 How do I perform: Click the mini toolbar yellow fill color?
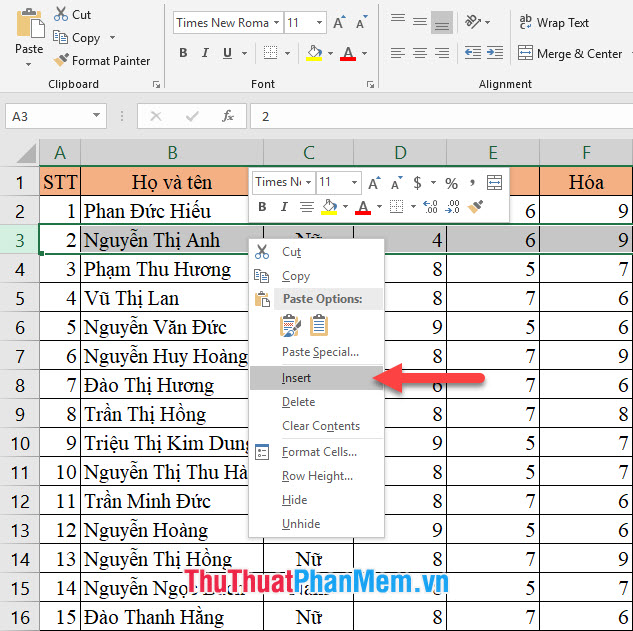click(329, 207)
